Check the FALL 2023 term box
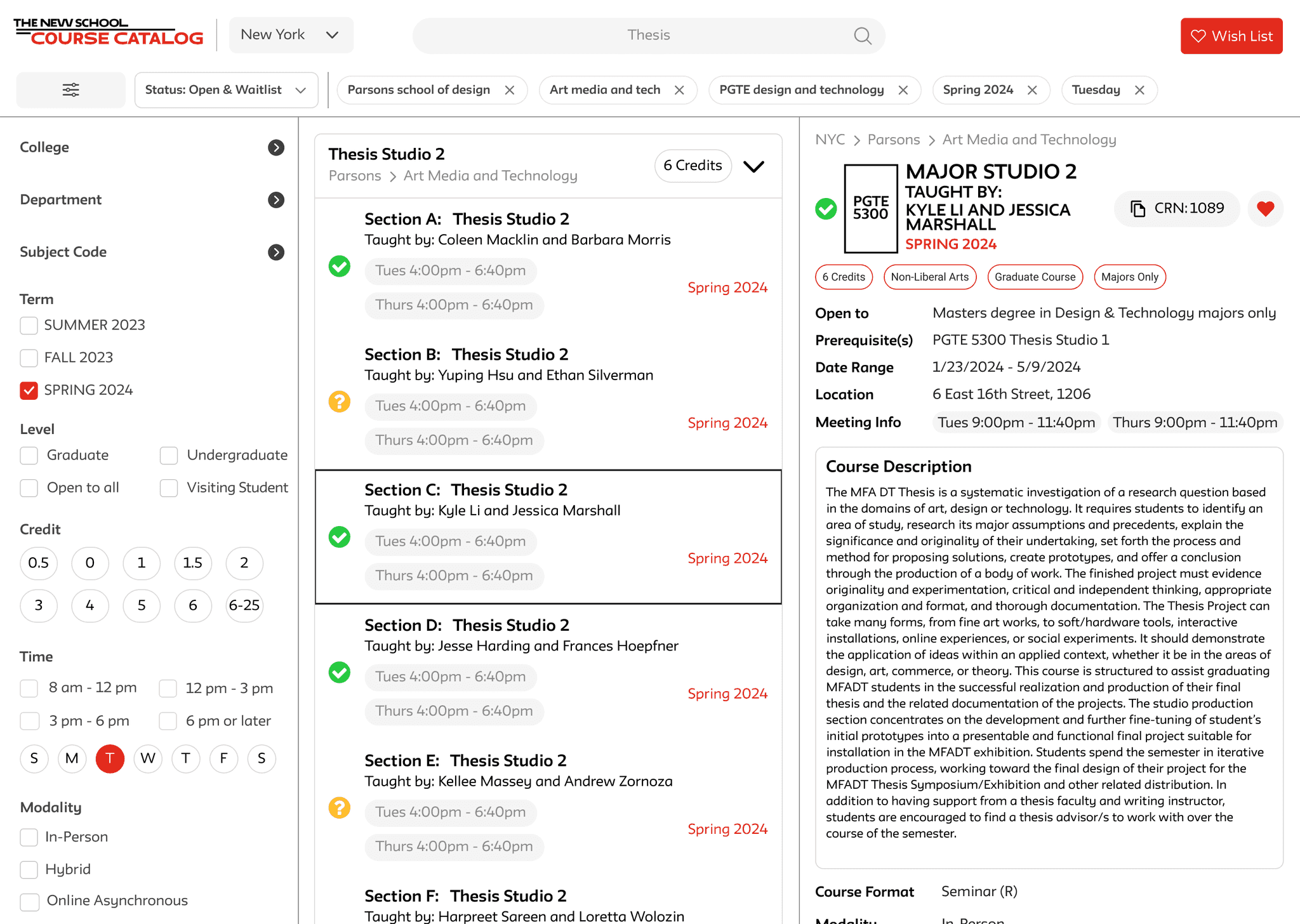The height and width of the screenshot is (924, 1300). pos(29,358)
